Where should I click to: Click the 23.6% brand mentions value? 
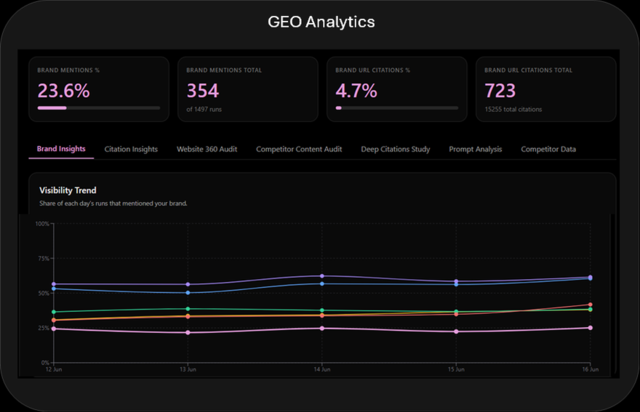click(x=64, y=91)
